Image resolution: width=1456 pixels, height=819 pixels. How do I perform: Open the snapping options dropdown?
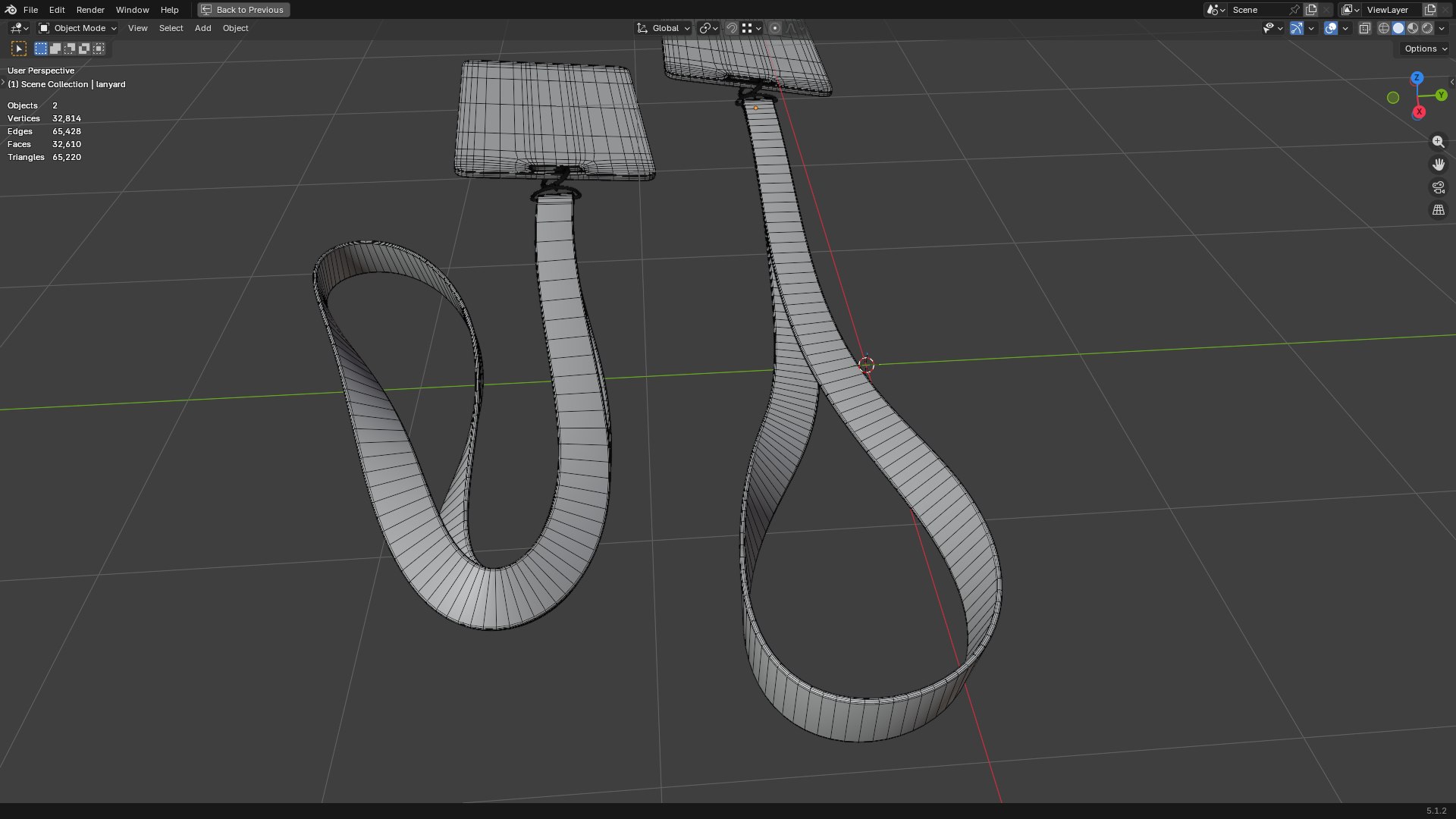[752, 28]
